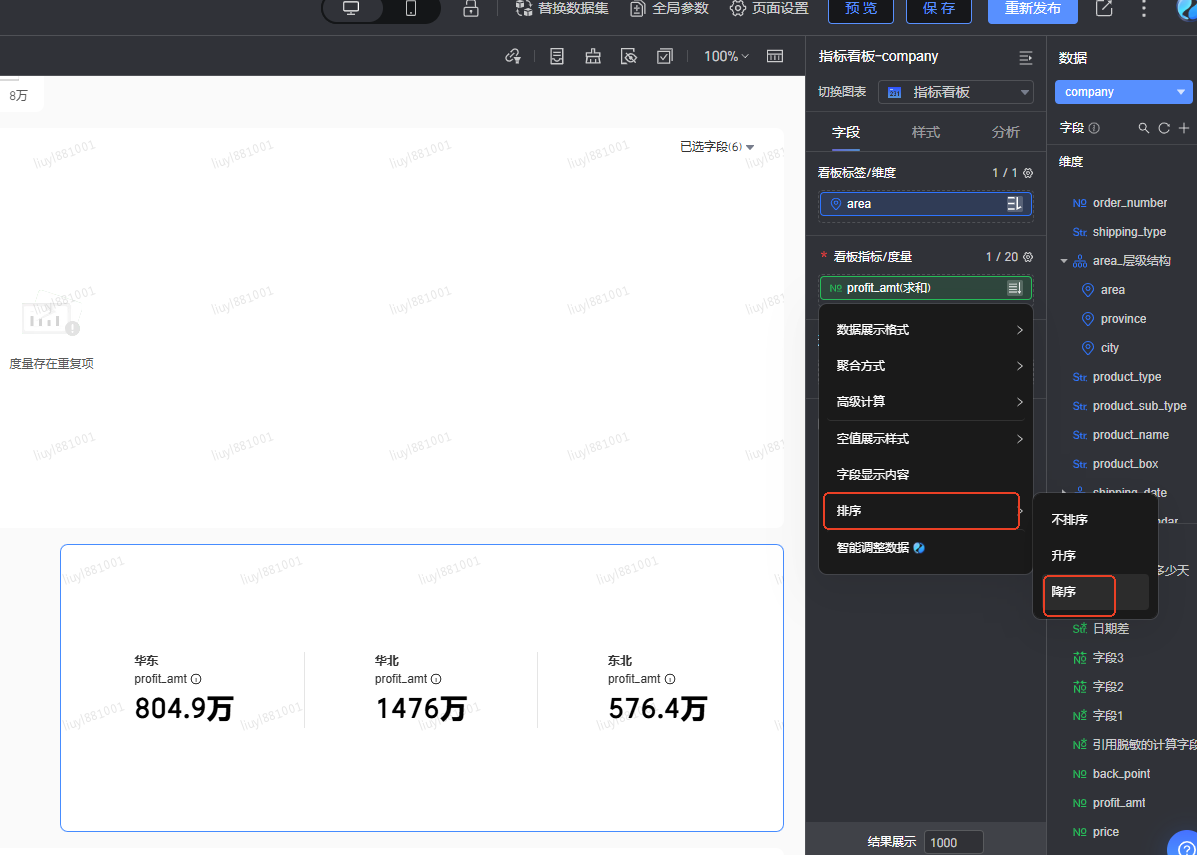The image size is (1197, 855).
Task: Click the lock icon in top bar
Action: coord(470,9)
